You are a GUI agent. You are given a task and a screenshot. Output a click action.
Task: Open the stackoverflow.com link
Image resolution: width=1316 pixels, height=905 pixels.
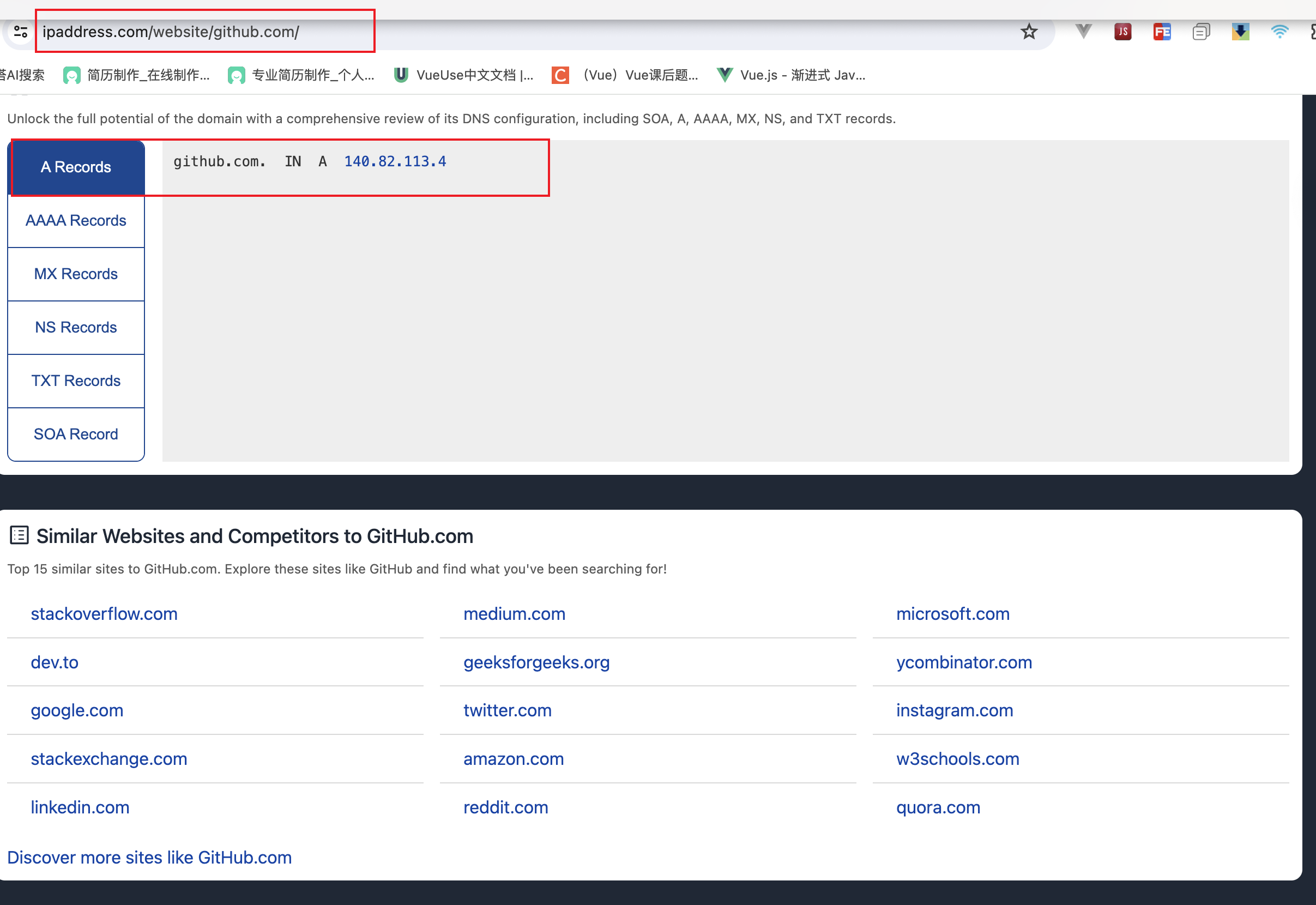coord(104,613)
